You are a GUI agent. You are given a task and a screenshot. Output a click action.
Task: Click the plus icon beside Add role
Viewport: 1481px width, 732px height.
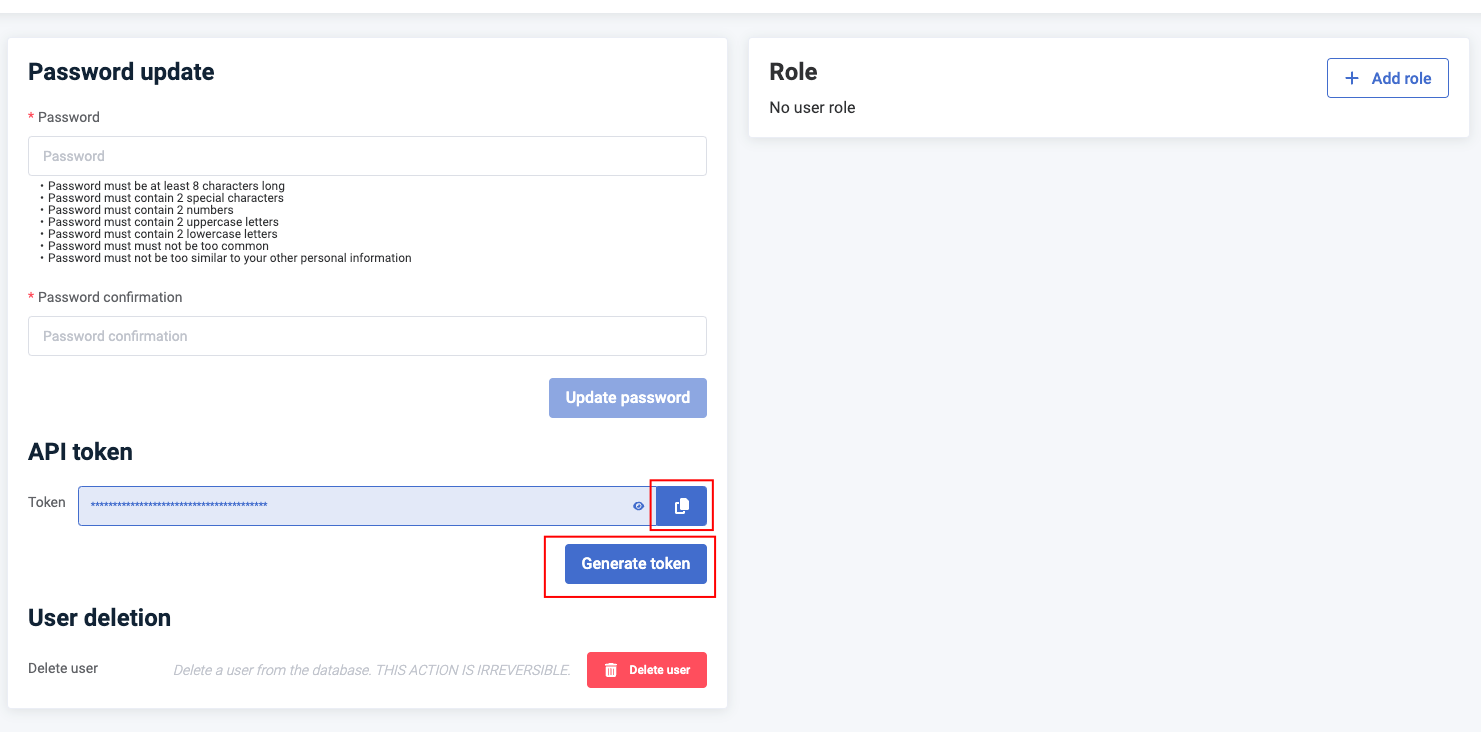tap(1352, 78)
